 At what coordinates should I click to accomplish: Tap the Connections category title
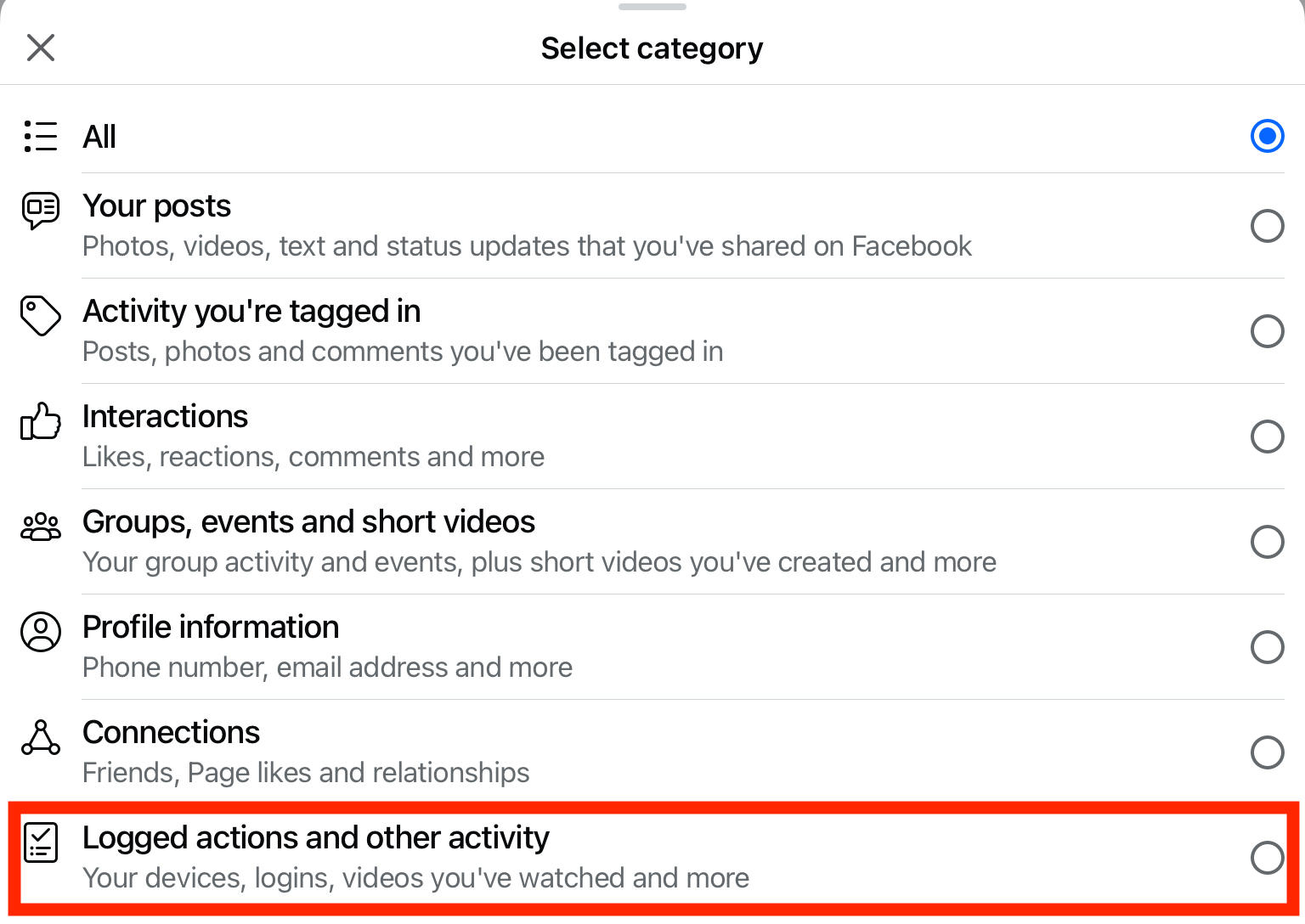171,732
